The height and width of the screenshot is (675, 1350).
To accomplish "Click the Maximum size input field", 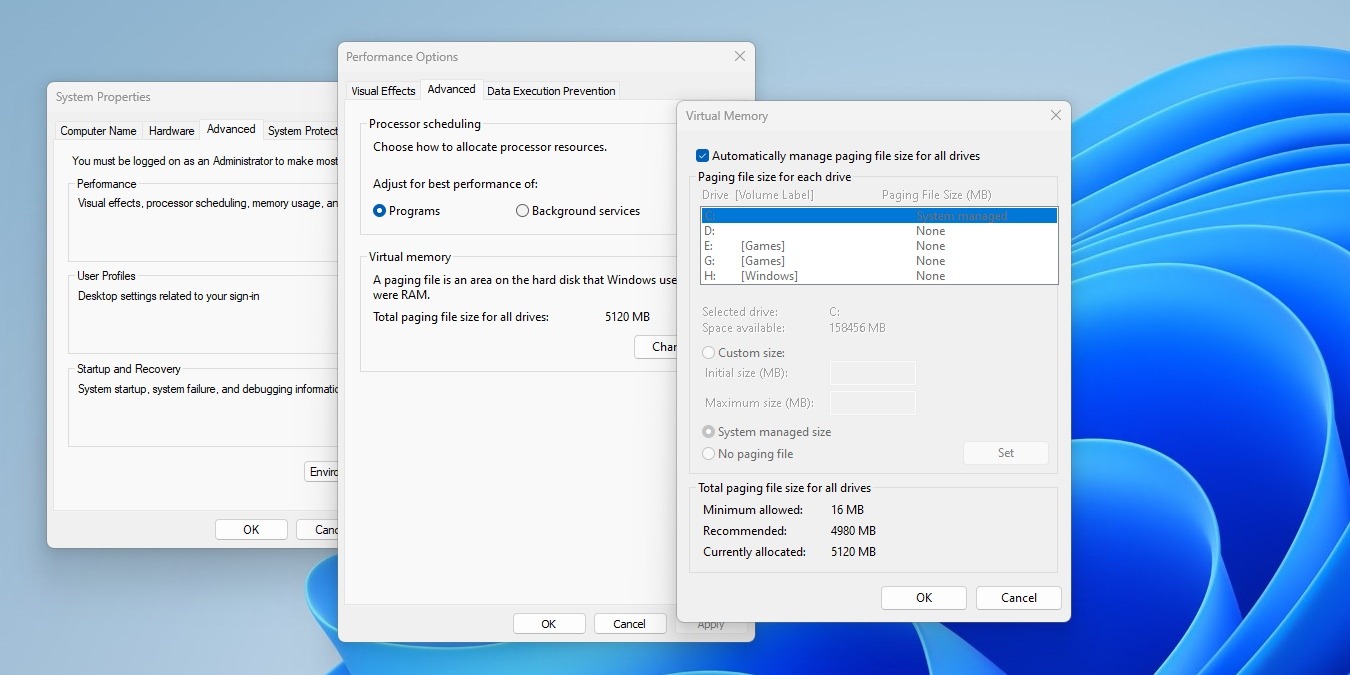I will click(871, 402).
